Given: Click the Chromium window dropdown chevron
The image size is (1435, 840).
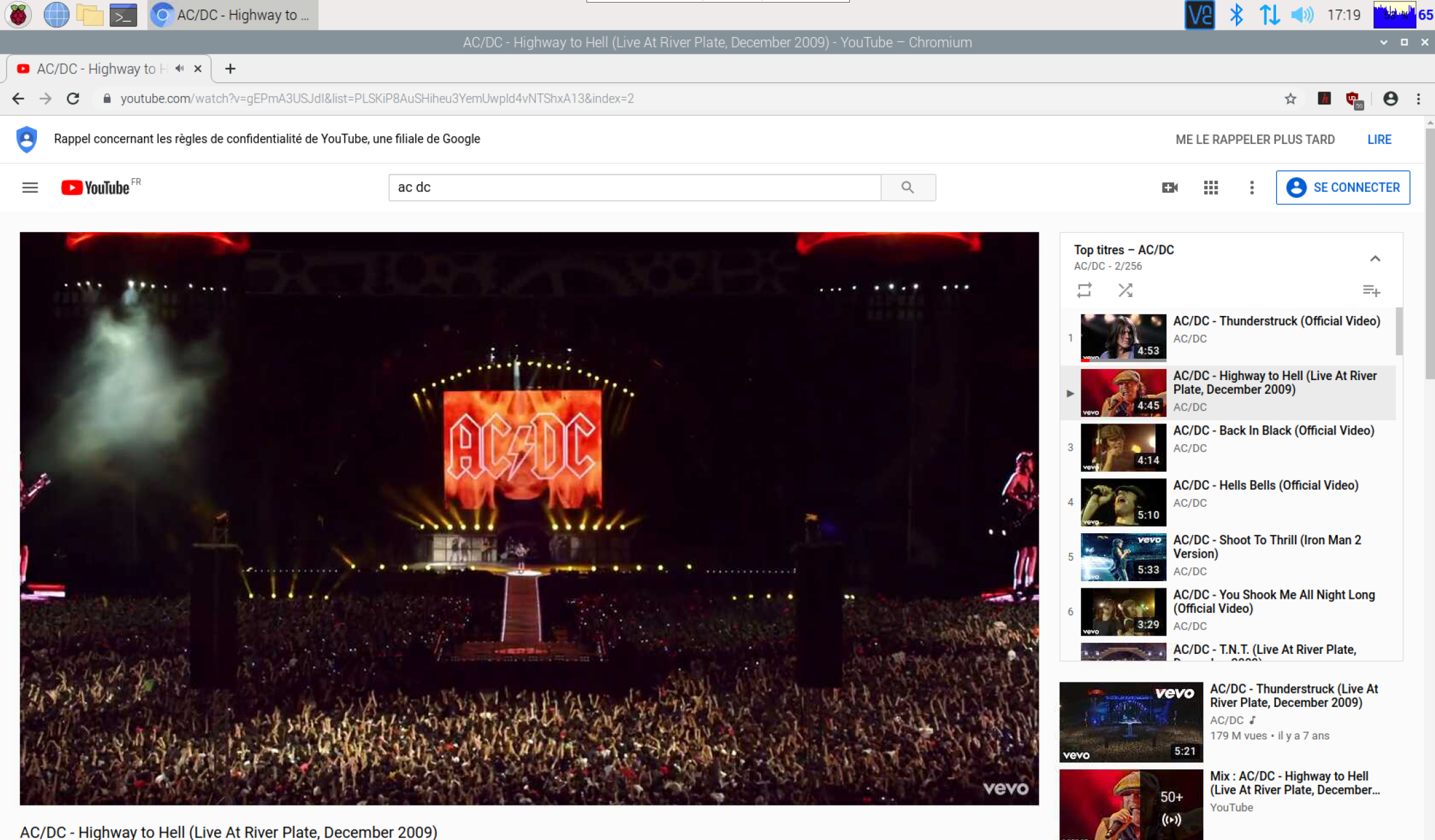Looking at the screenshot, I should pyautogui.click(x=1383, y=42).
